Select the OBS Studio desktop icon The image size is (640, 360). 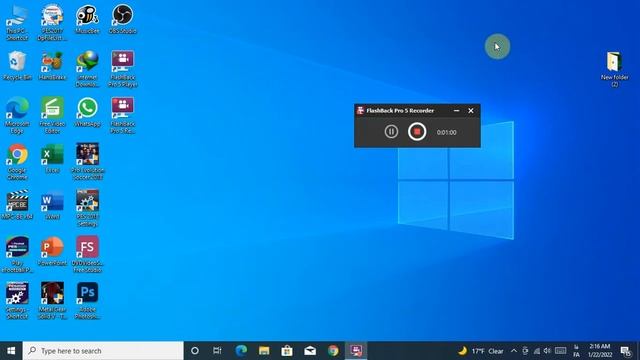pos(122,20)
